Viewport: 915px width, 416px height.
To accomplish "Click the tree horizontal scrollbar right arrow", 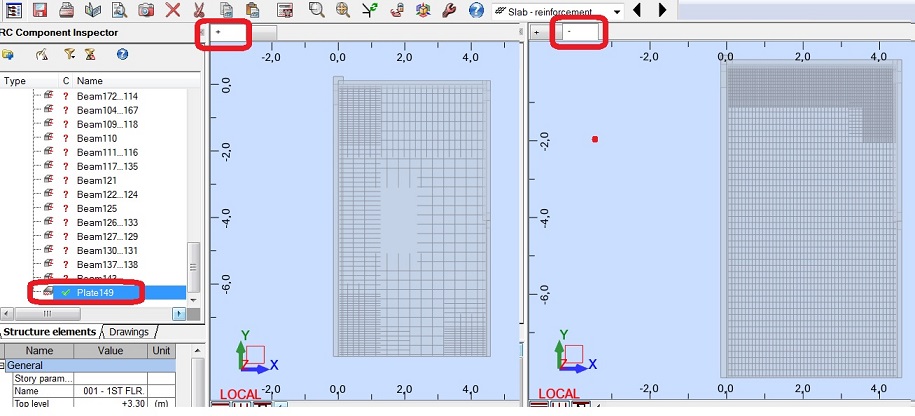I will point(179,314).
